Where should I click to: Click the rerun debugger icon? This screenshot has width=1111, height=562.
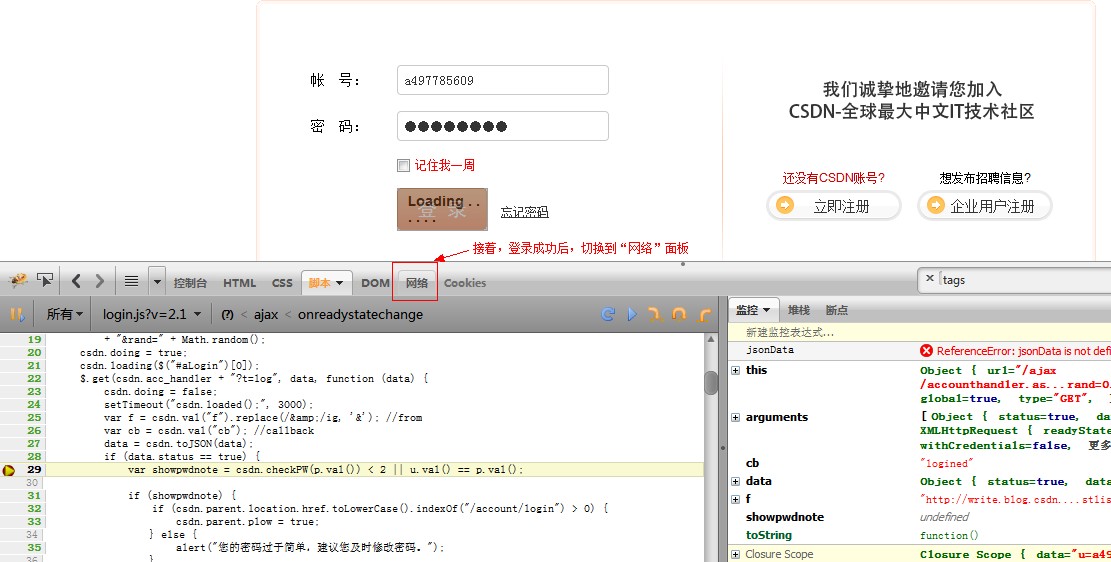click(608, 314)
